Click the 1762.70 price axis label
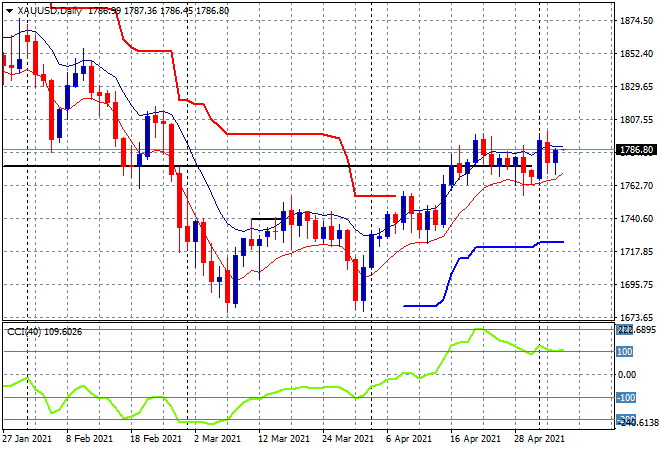Viewport: 660px width, 450px height. 637,186
